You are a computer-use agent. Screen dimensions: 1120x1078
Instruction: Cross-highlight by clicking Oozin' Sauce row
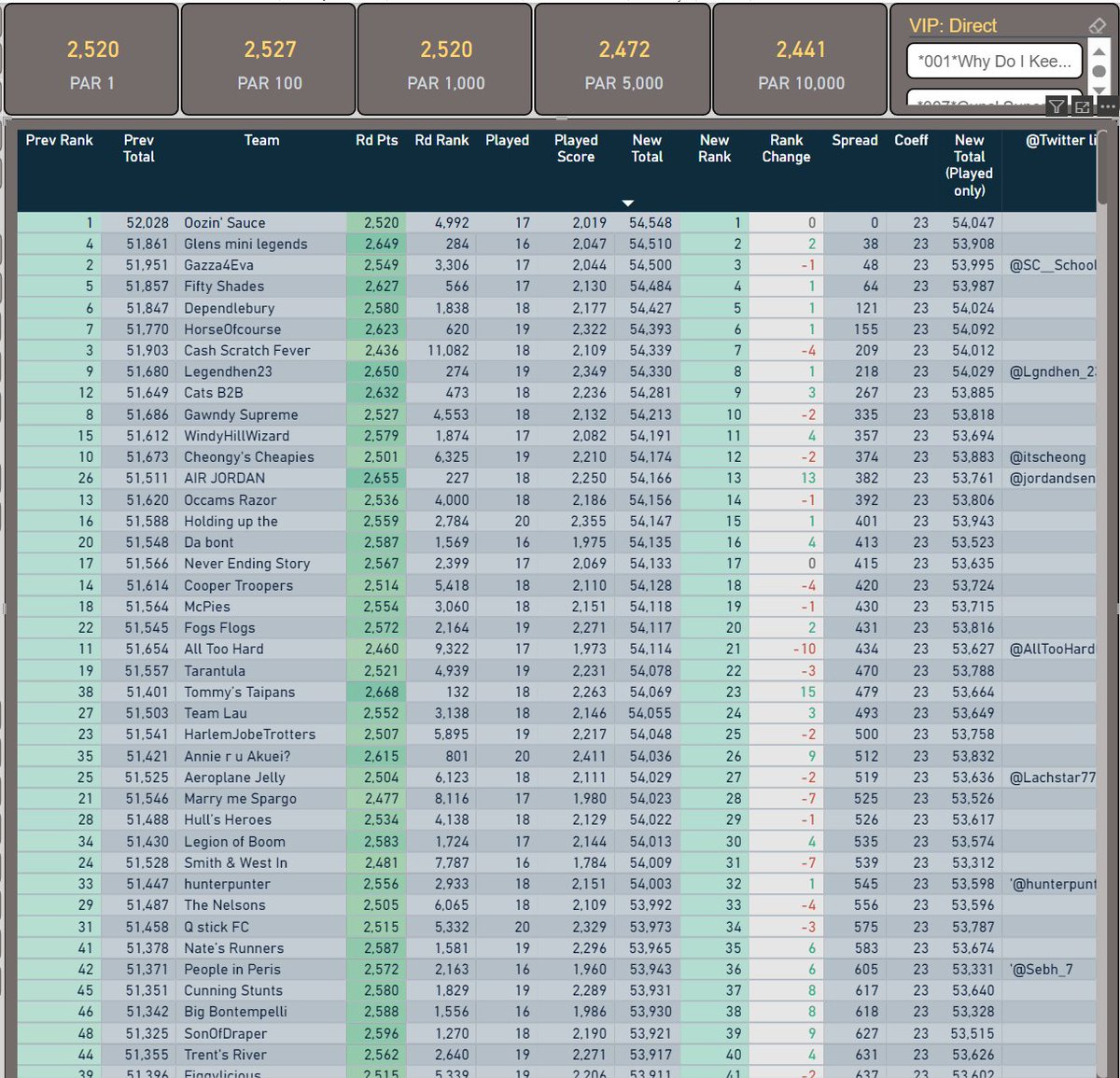click(x=224, y=222)
